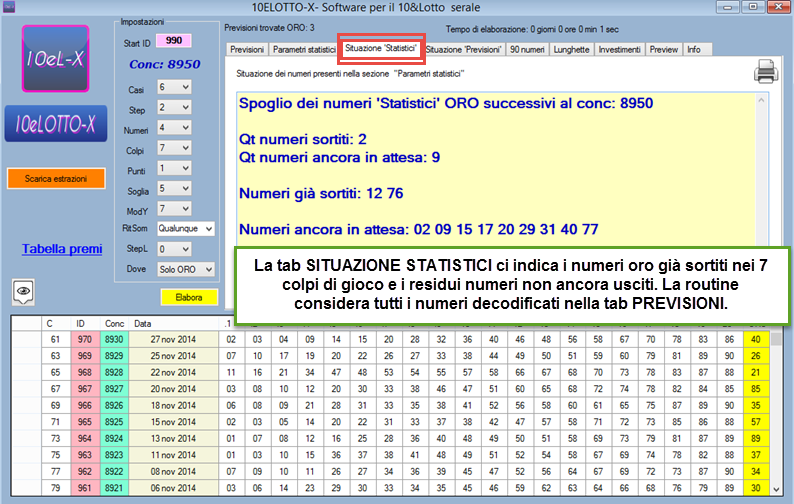
Task: Click the 'Numeri già sortiti: 12 76' line
Action: coord(321,193)
